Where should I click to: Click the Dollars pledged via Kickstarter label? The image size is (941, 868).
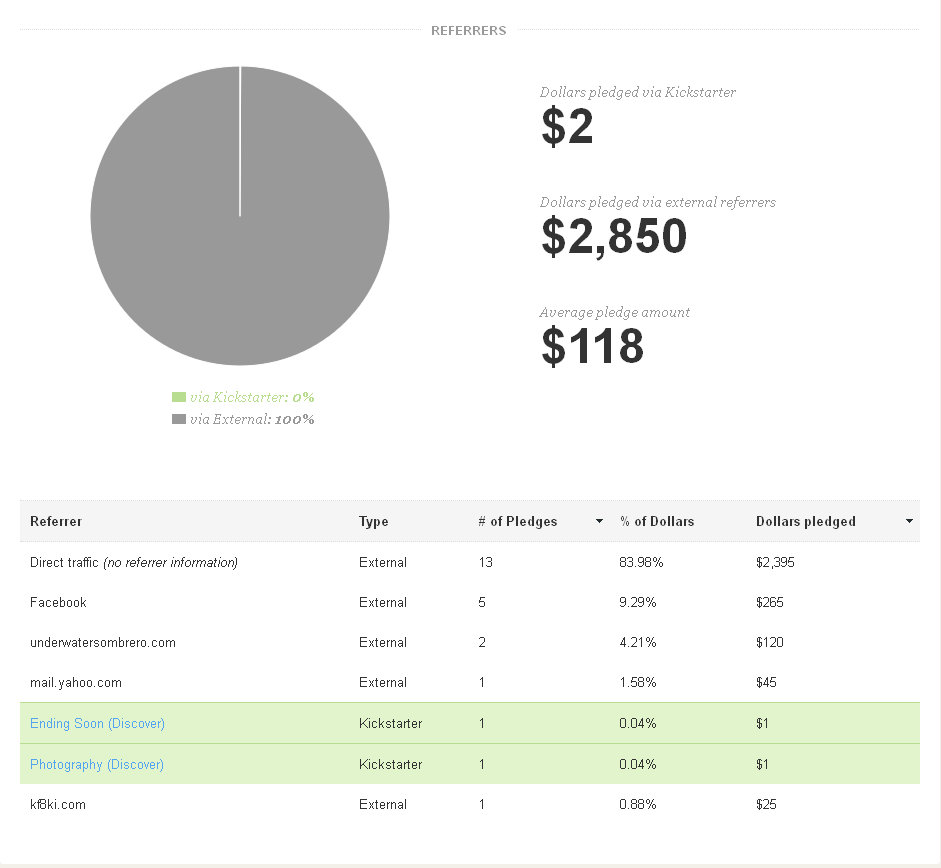click(637, 92)
